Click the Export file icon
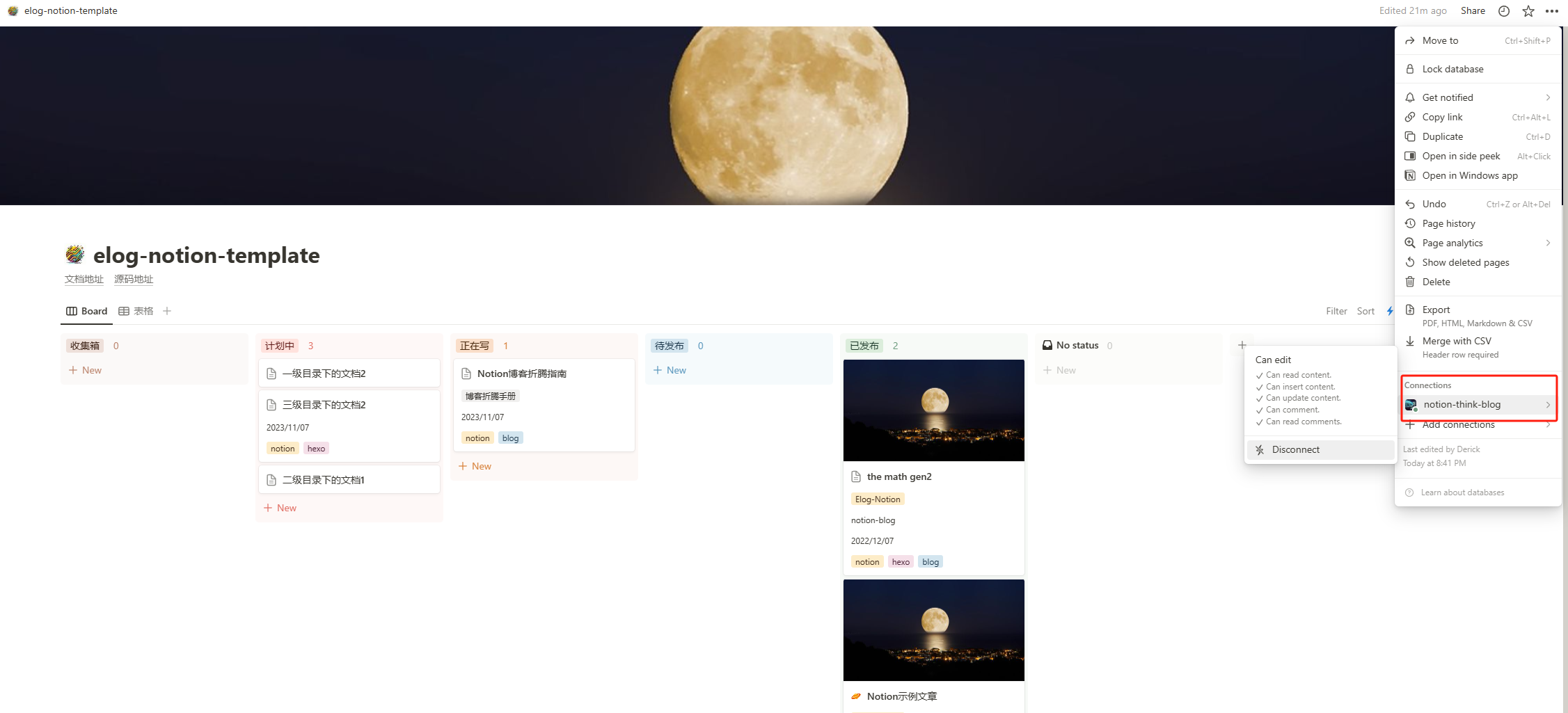The image size is (1568, 713). [x=1410, y=310]
